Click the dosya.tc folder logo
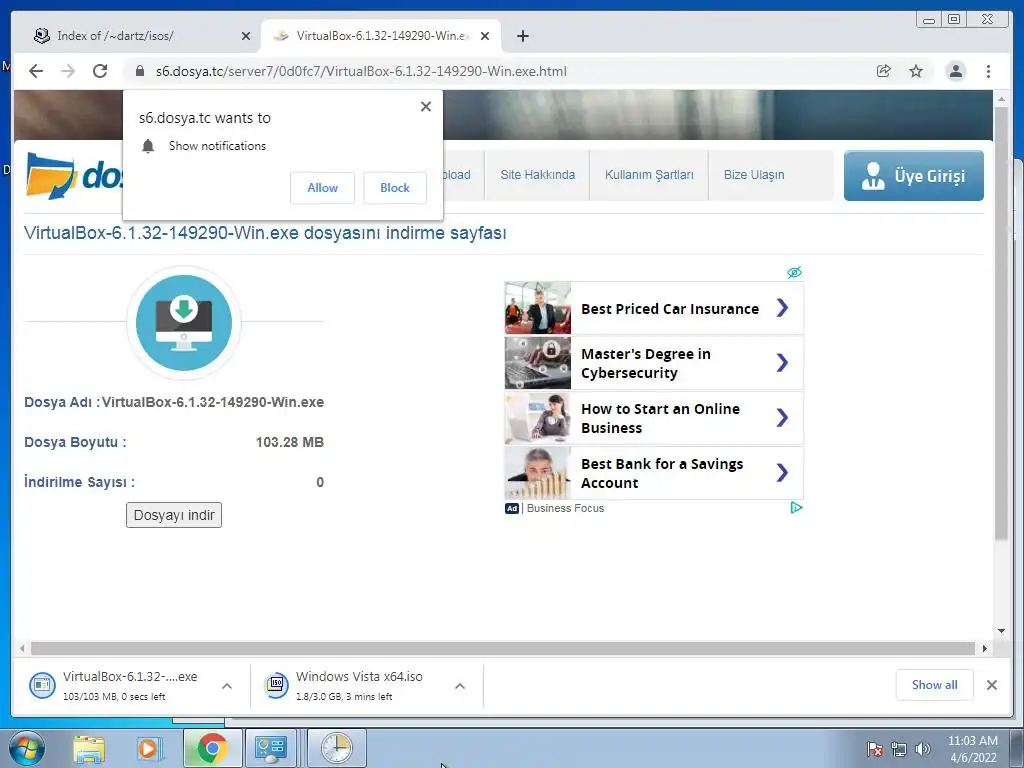 pyautogui.click(x=50, y=175)
